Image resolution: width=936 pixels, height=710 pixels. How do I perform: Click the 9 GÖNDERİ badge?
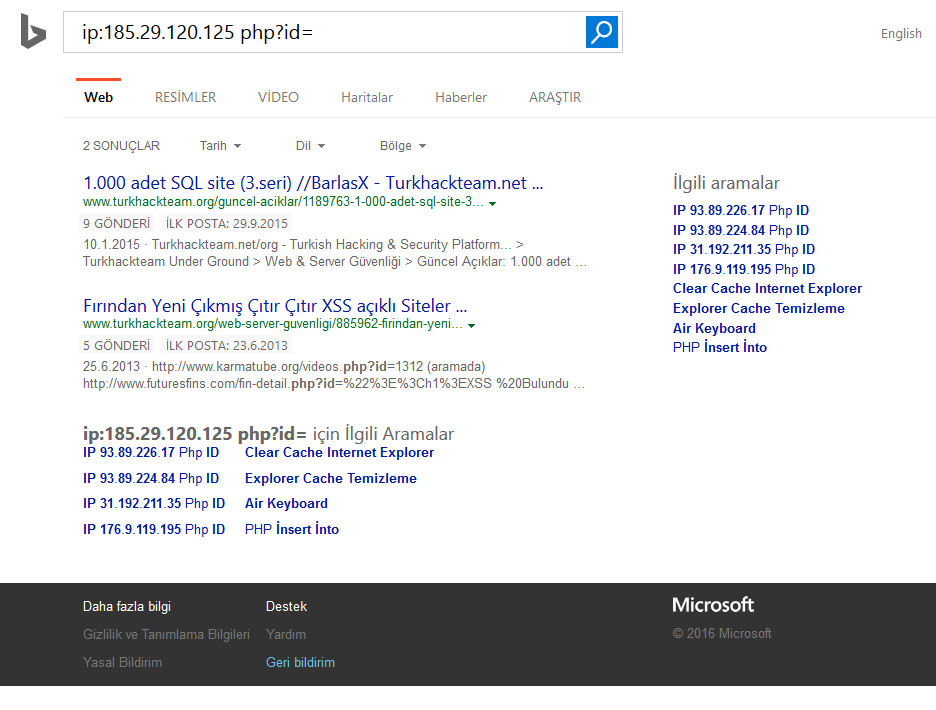116,223
